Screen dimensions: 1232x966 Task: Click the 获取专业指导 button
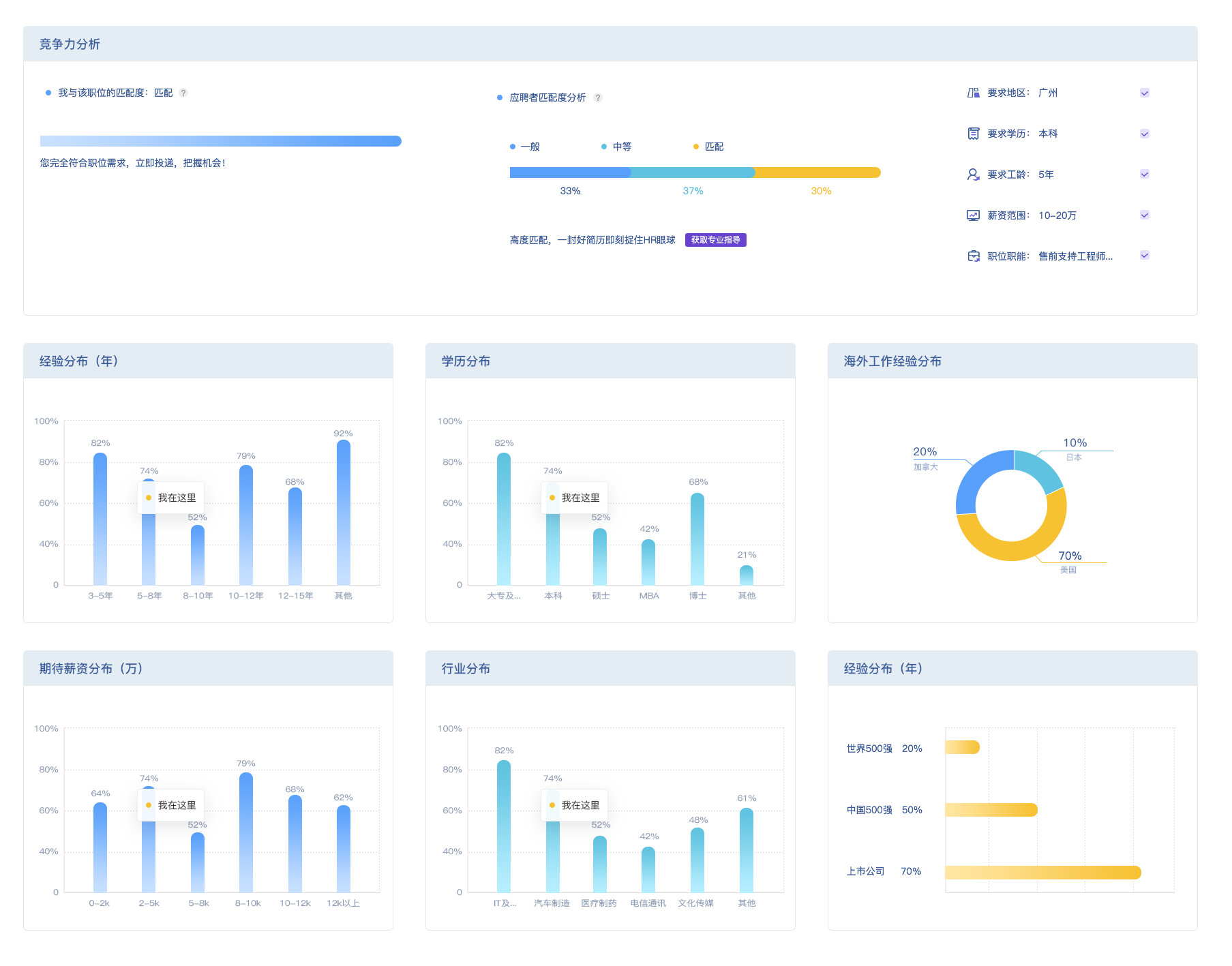(715, 240)
